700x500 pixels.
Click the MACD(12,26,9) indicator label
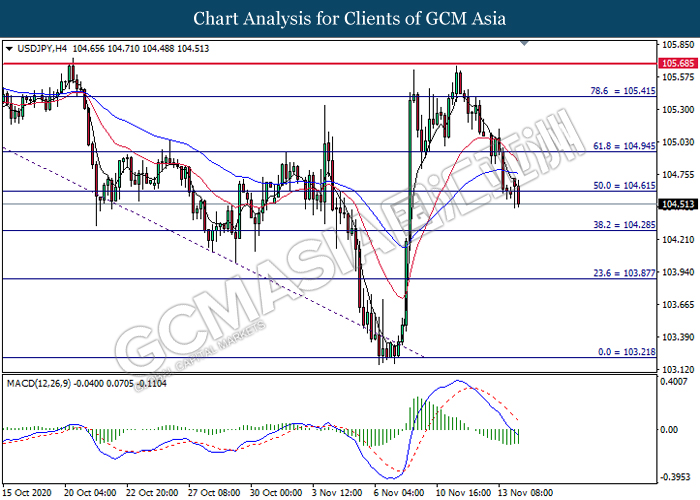(x=38, y=383)
